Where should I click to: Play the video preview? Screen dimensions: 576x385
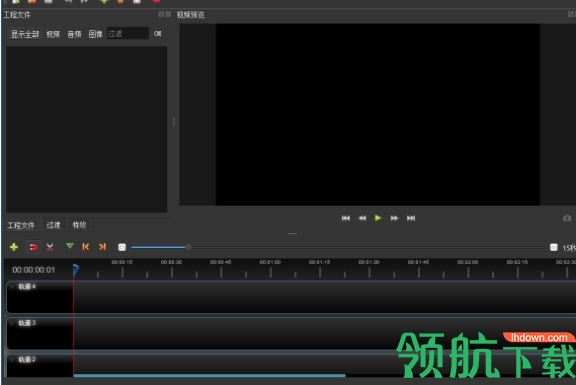coord(378,218)
